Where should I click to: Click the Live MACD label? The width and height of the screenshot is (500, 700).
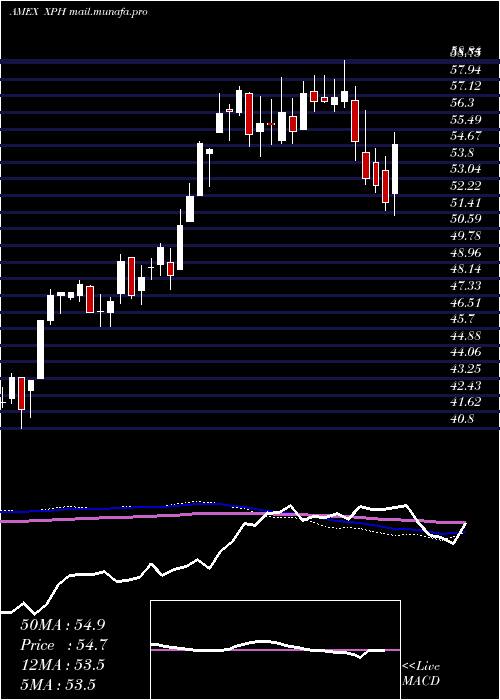(421, 674)
